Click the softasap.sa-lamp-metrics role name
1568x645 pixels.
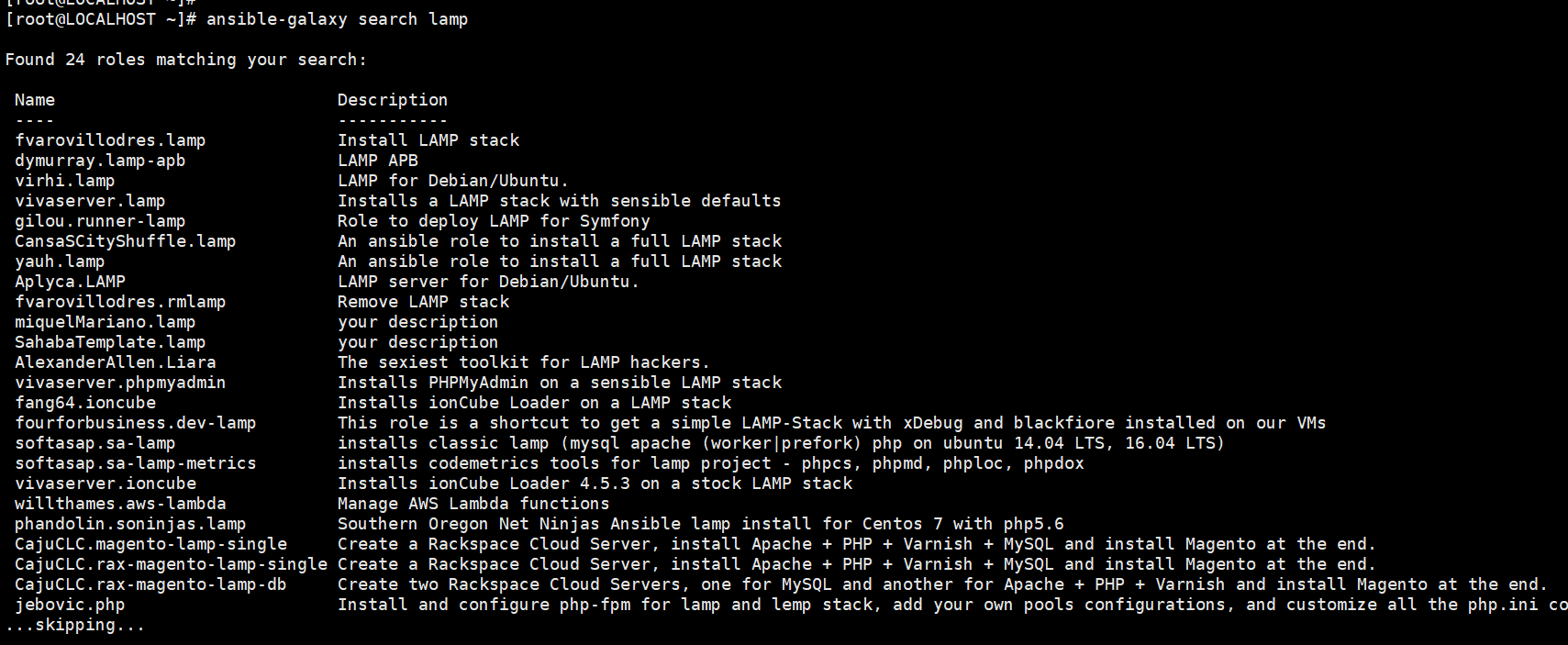coord(136,463)
